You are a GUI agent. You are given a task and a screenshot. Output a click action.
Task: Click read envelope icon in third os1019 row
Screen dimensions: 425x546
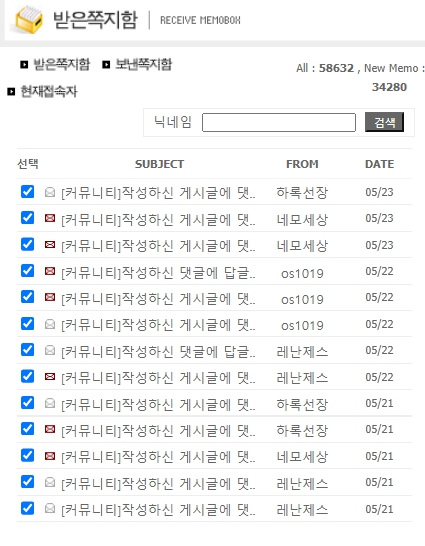pos(50,325)
